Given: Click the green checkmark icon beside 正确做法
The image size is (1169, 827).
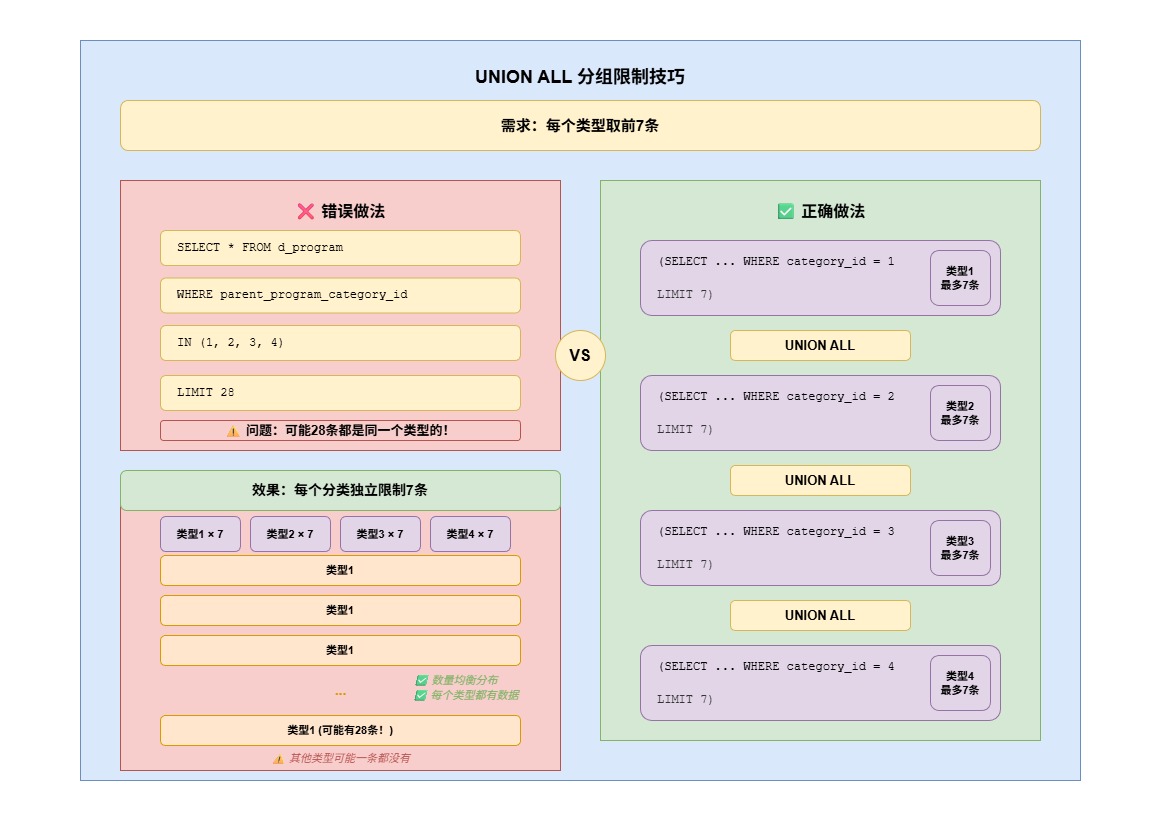Looking at the screenshot, I should (786, 212).
